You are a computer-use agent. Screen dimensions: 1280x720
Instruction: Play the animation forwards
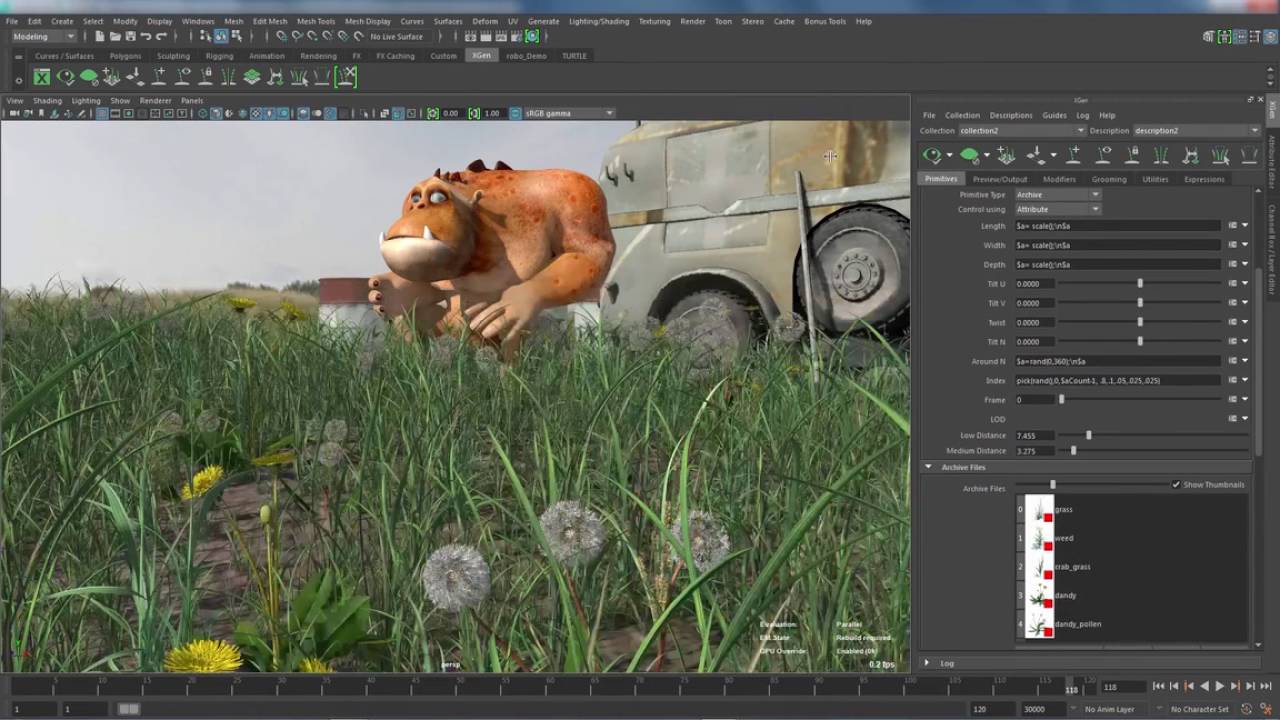click(x=1219, y=686)
